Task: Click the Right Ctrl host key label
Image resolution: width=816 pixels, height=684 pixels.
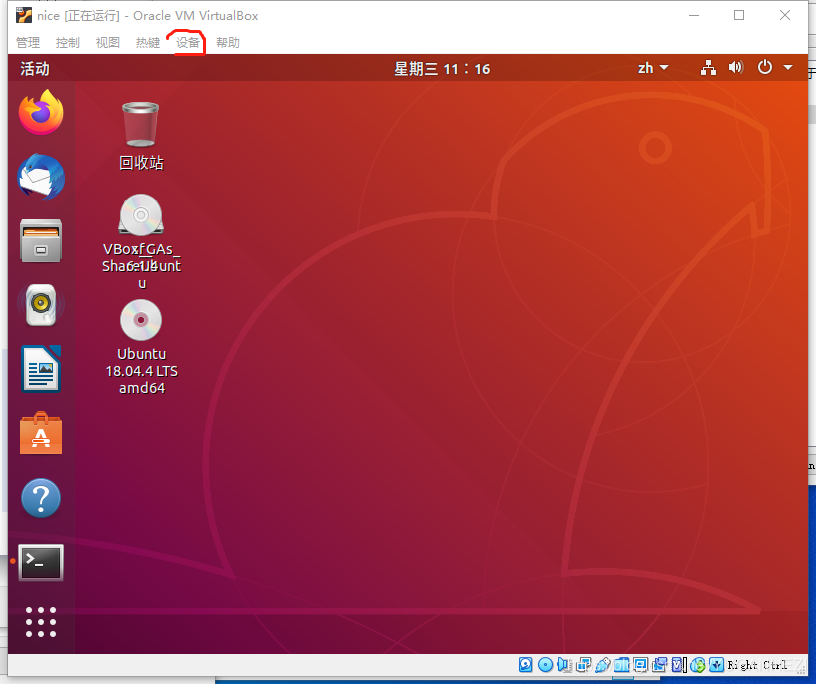Action: (757, 665)
